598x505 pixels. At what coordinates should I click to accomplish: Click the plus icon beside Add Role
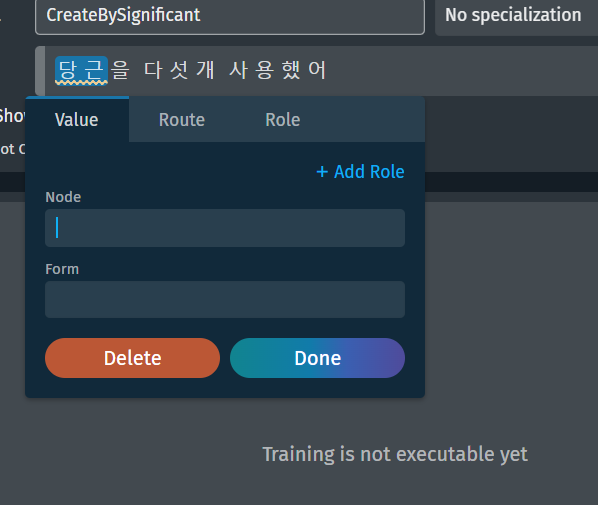click(322, 172)
